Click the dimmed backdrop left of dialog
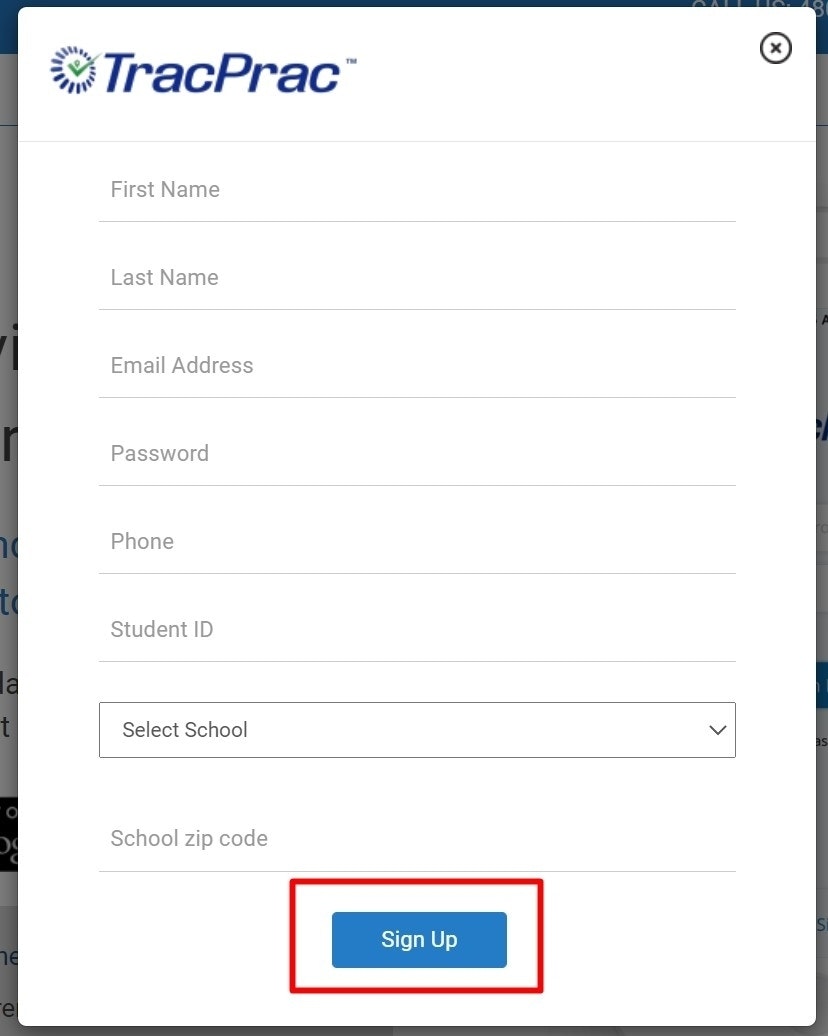 tap(8, 250)
